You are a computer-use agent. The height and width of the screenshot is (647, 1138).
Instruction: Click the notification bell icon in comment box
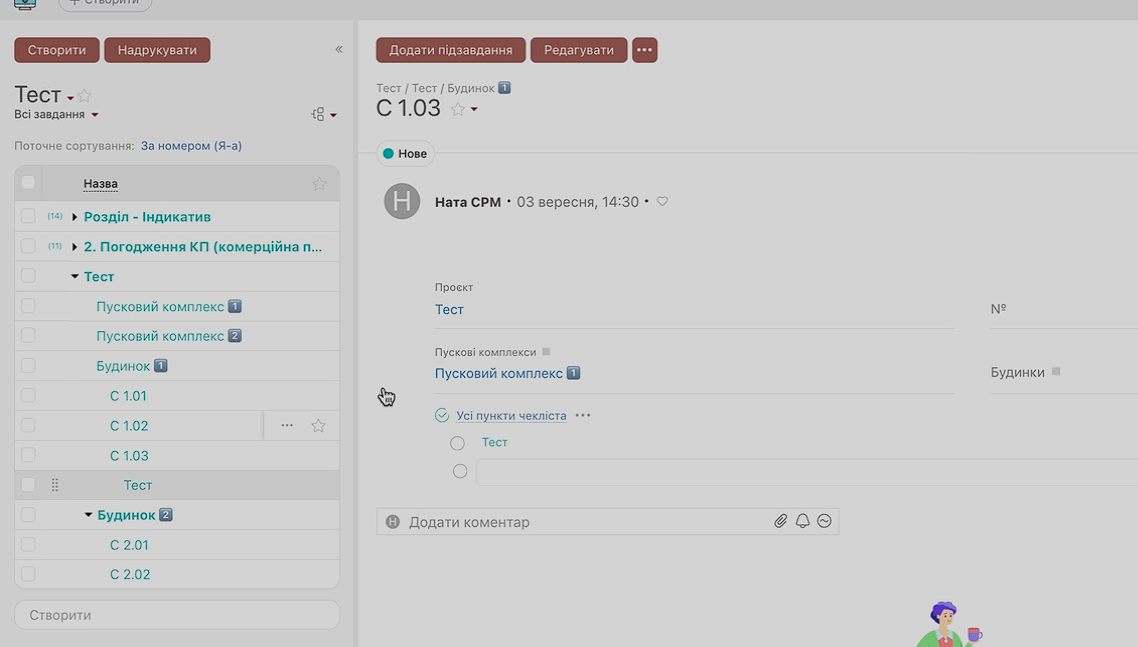tap(802, 521)
